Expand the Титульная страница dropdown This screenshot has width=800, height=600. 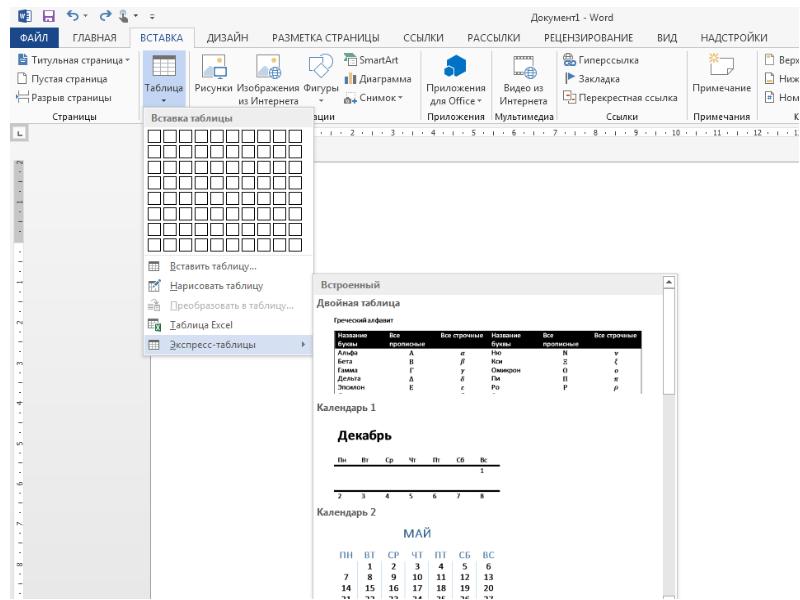coord(128,60)
